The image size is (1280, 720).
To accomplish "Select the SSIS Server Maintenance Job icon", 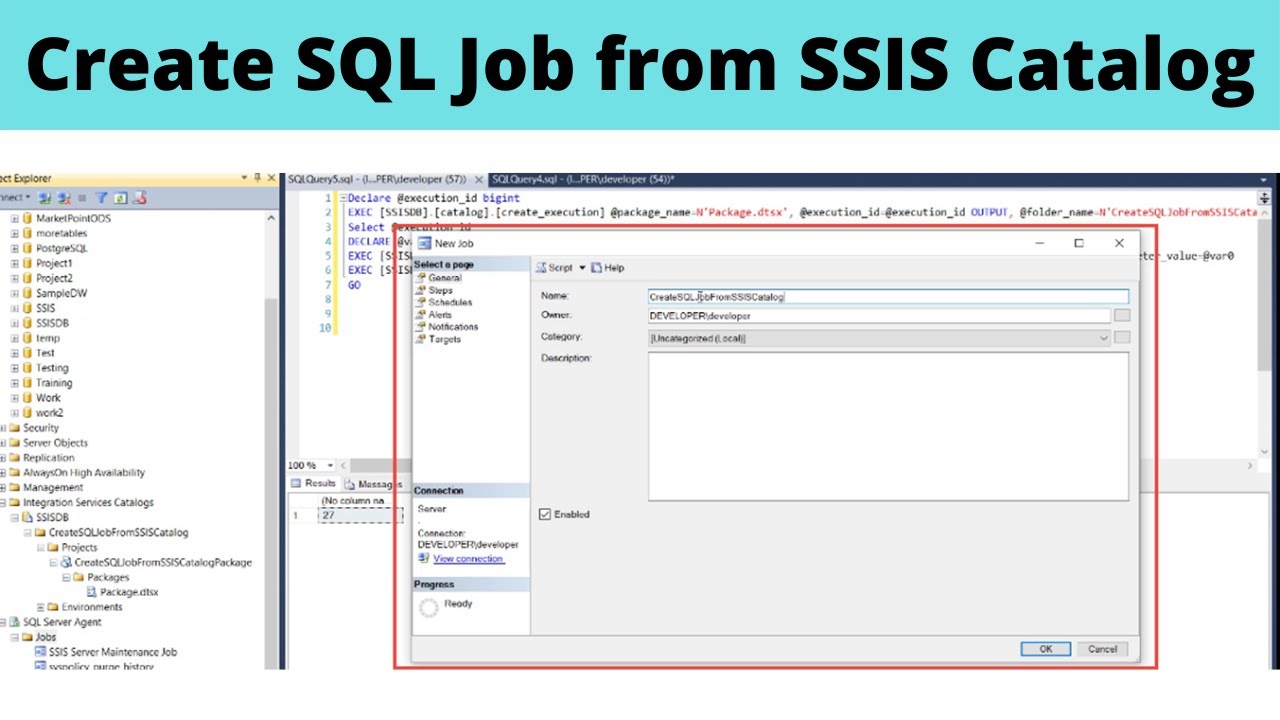I will (40, 652).
